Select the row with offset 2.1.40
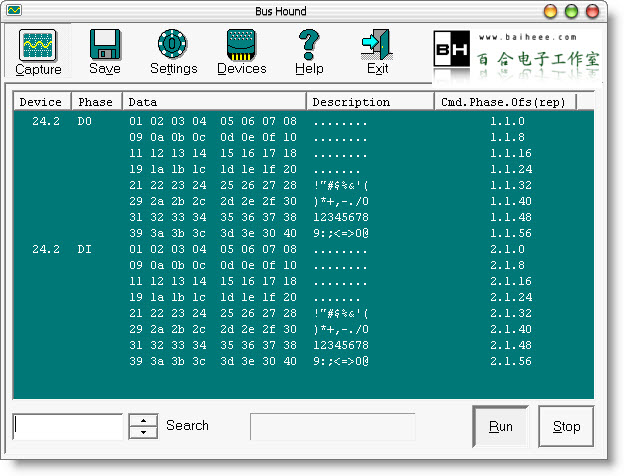 tap(303, 329)
